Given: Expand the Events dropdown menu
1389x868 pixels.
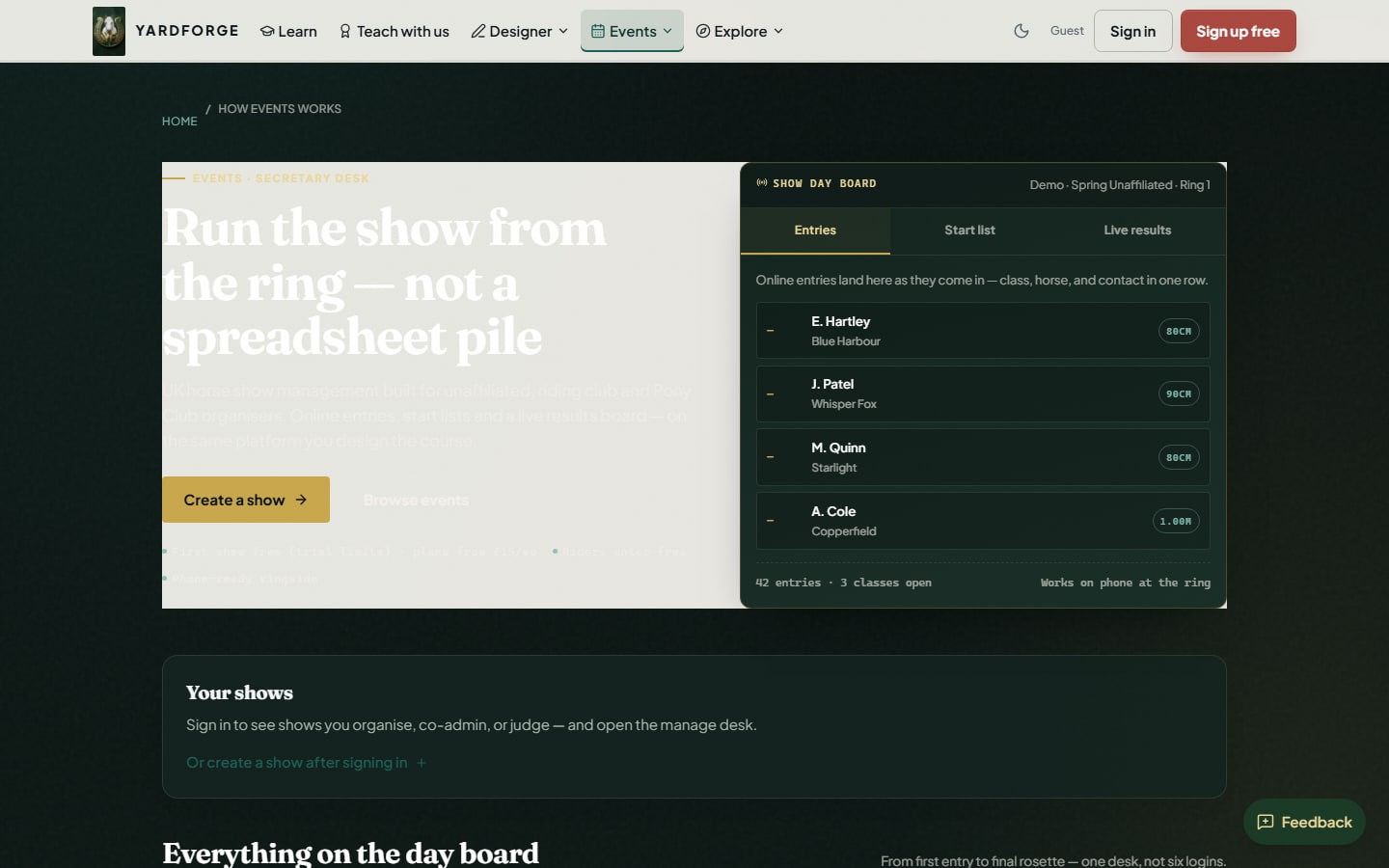Looking at the screenshot, I should 632,31.
